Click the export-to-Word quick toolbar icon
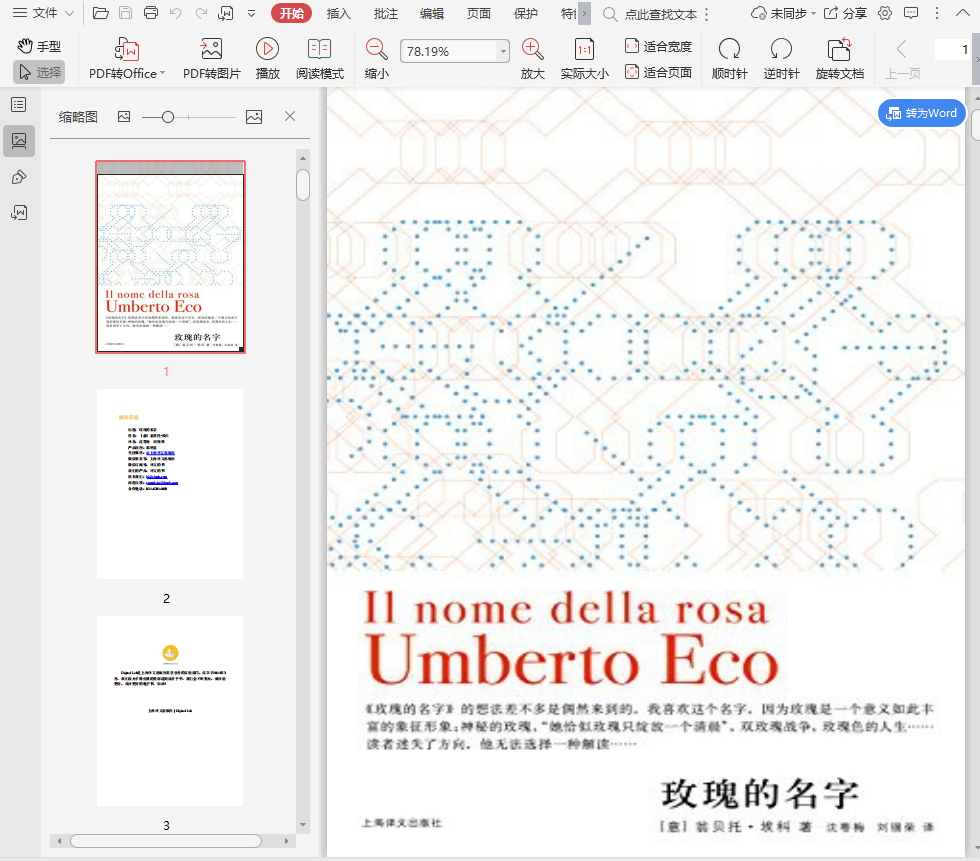The image size is (980, 861). [x=226, y=13]
